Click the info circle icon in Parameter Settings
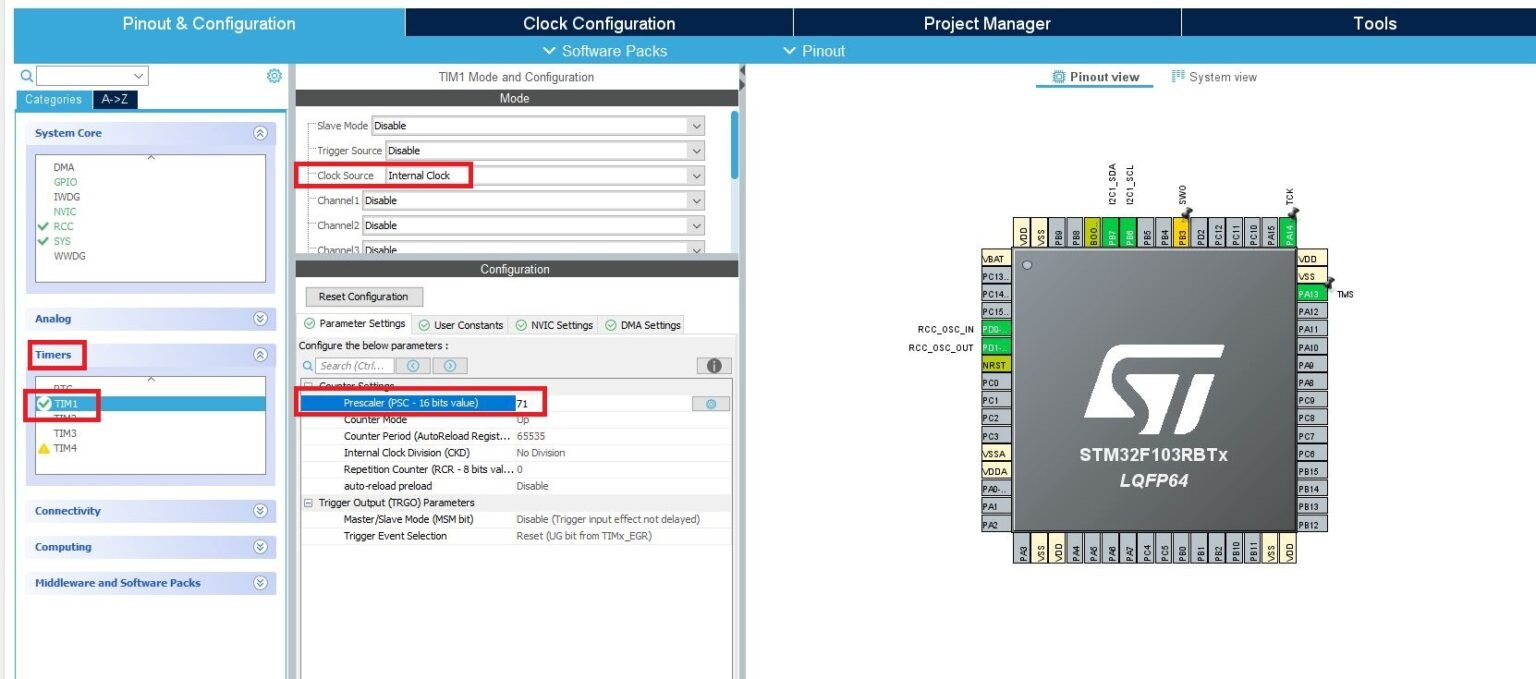 713,365
